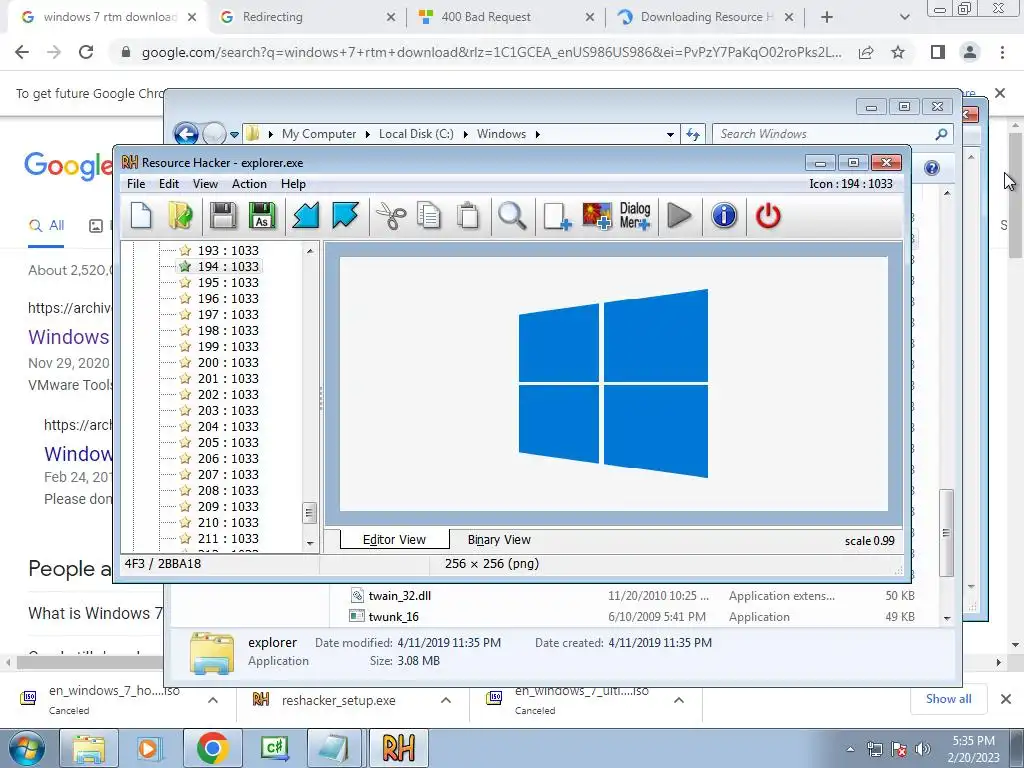This screenshot has width=1024, height=768.
Task: Click the Cut scissors icon
Action: pyautogui.click(x=391, y=216)
